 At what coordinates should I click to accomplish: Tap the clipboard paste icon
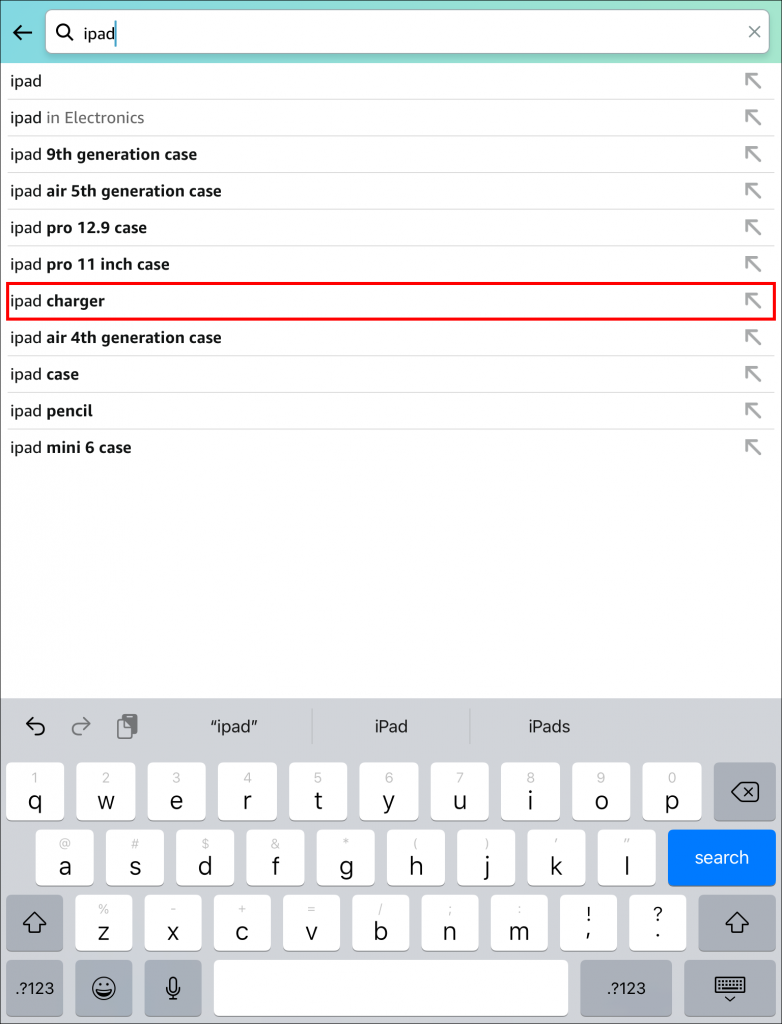point(126,727)
